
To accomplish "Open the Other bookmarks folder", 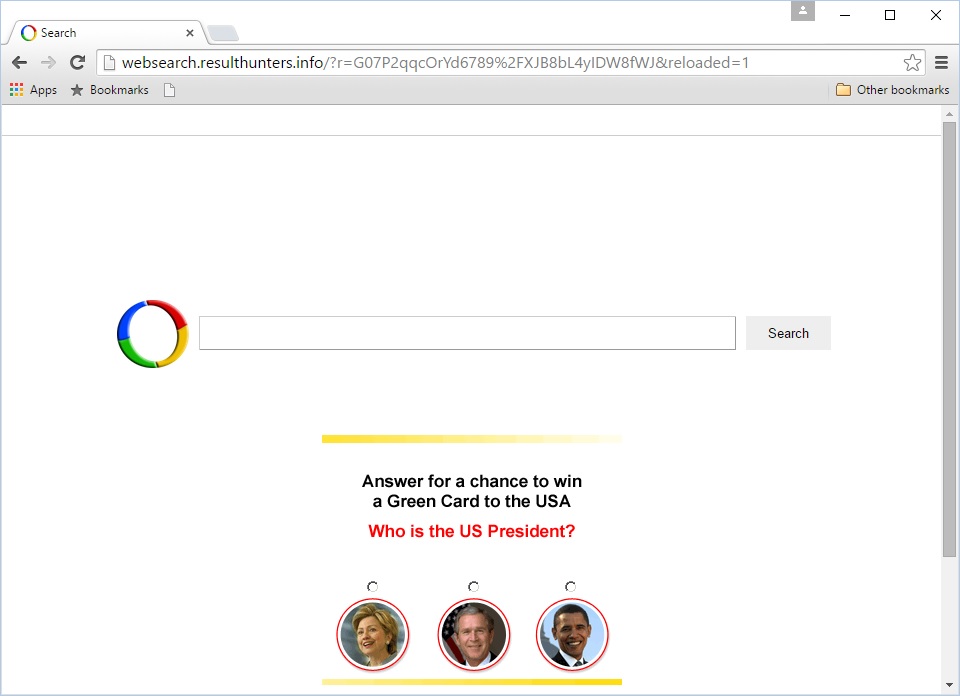I will pos(893,90).
